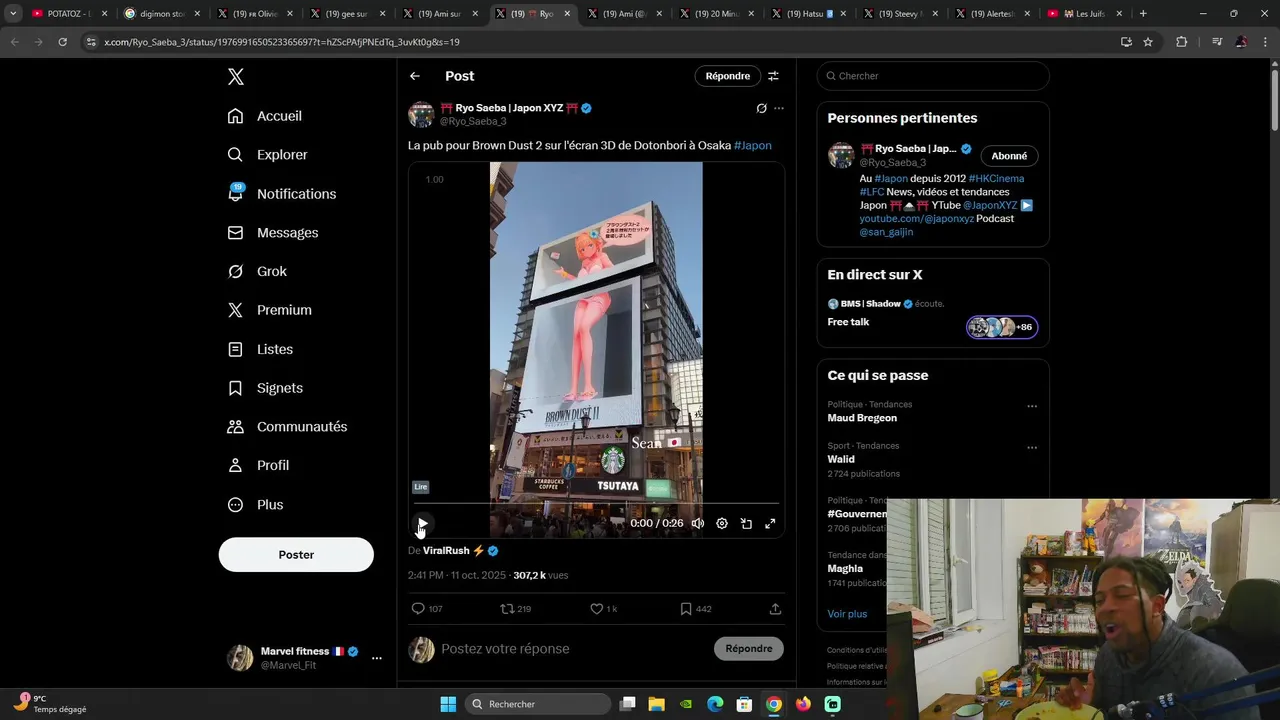Open the #HKCinema hashtag in bio
Screen dimensions: 1280x720
pyautogui.click(x=996, y=179)
